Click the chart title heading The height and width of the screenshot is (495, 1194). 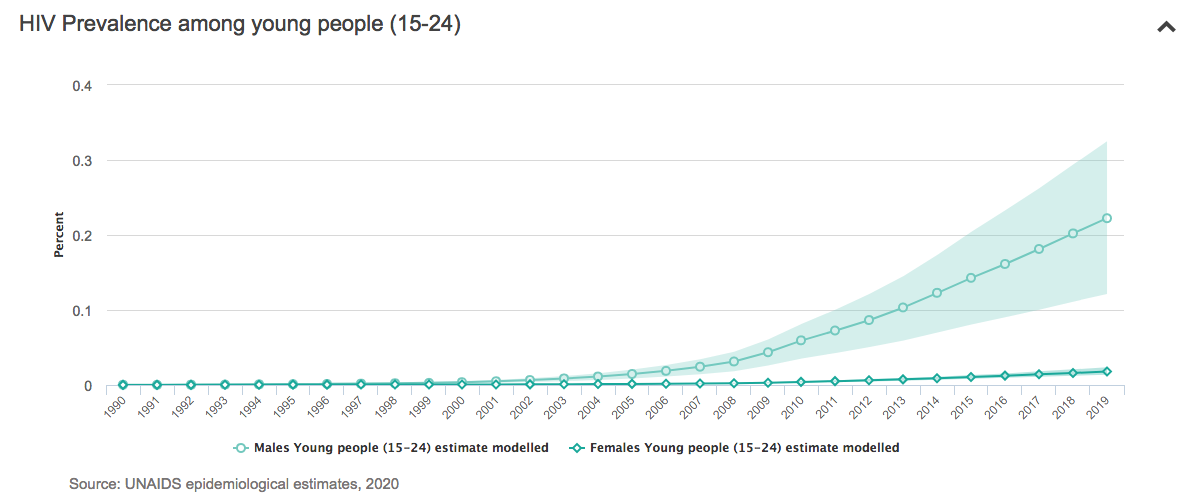tap(240, 25)
